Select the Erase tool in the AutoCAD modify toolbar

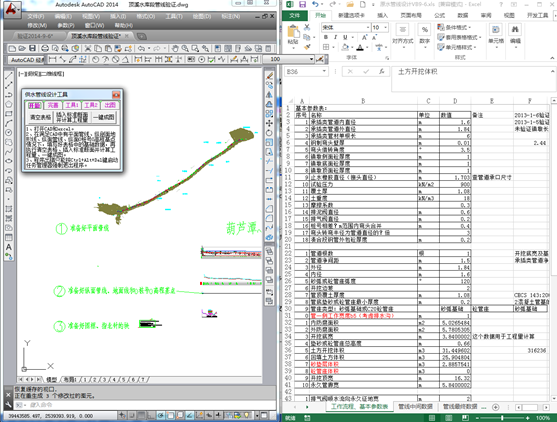(x=269, y=76)
